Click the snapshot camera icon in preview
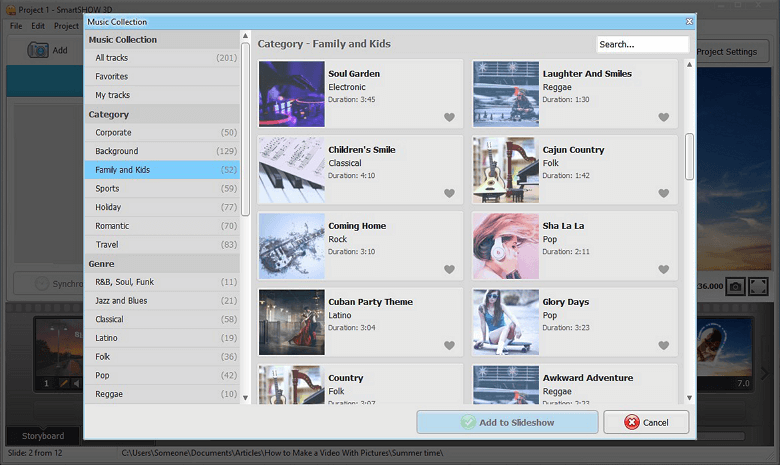Viewport: 780px width, 465px height. 735,286
